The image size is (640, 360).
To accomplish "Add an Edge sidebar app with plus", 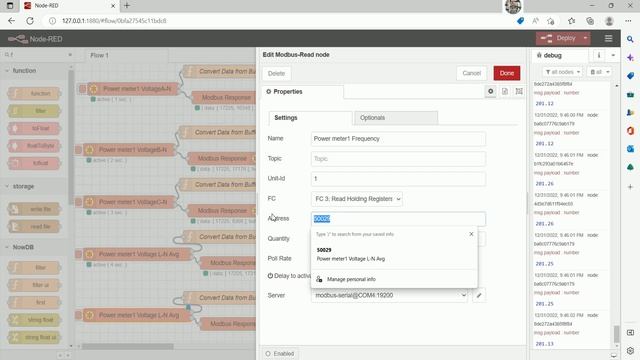I will tap(630, 187).
